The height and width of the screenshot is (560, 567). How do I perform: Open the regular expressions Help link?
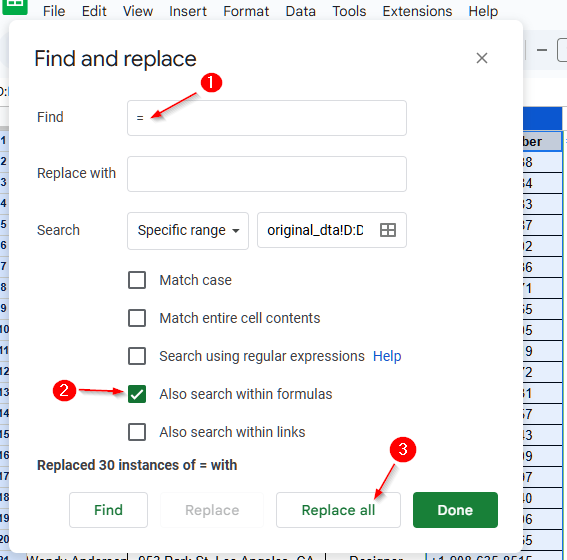[x=387, y=356]
